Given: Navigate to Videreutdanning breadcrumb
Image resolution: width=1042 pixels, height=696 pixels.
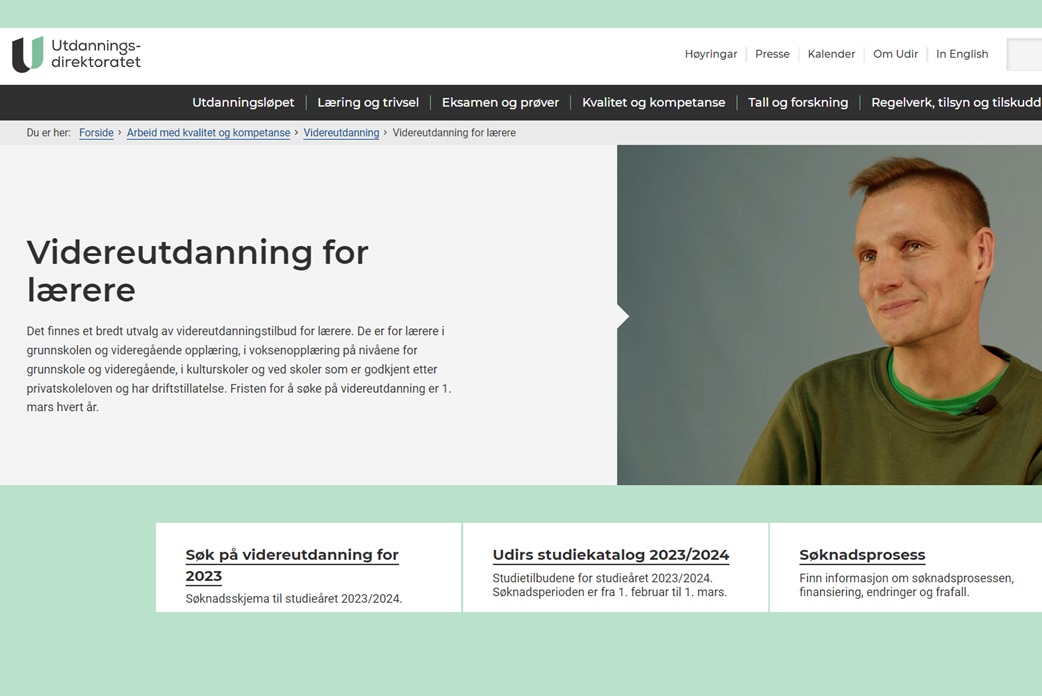Looking at the screenshot, I should (x=341, y=133).
